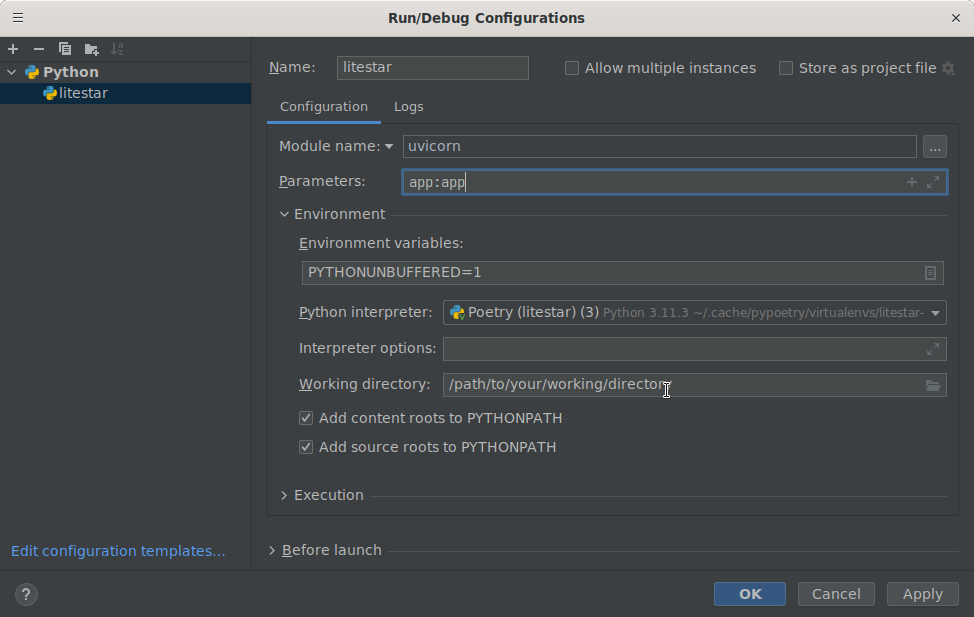Image resolution: width=974 pixels, height=617 pixels.
Task: Open the environment variables list editor
Action: tap(931, 272)
